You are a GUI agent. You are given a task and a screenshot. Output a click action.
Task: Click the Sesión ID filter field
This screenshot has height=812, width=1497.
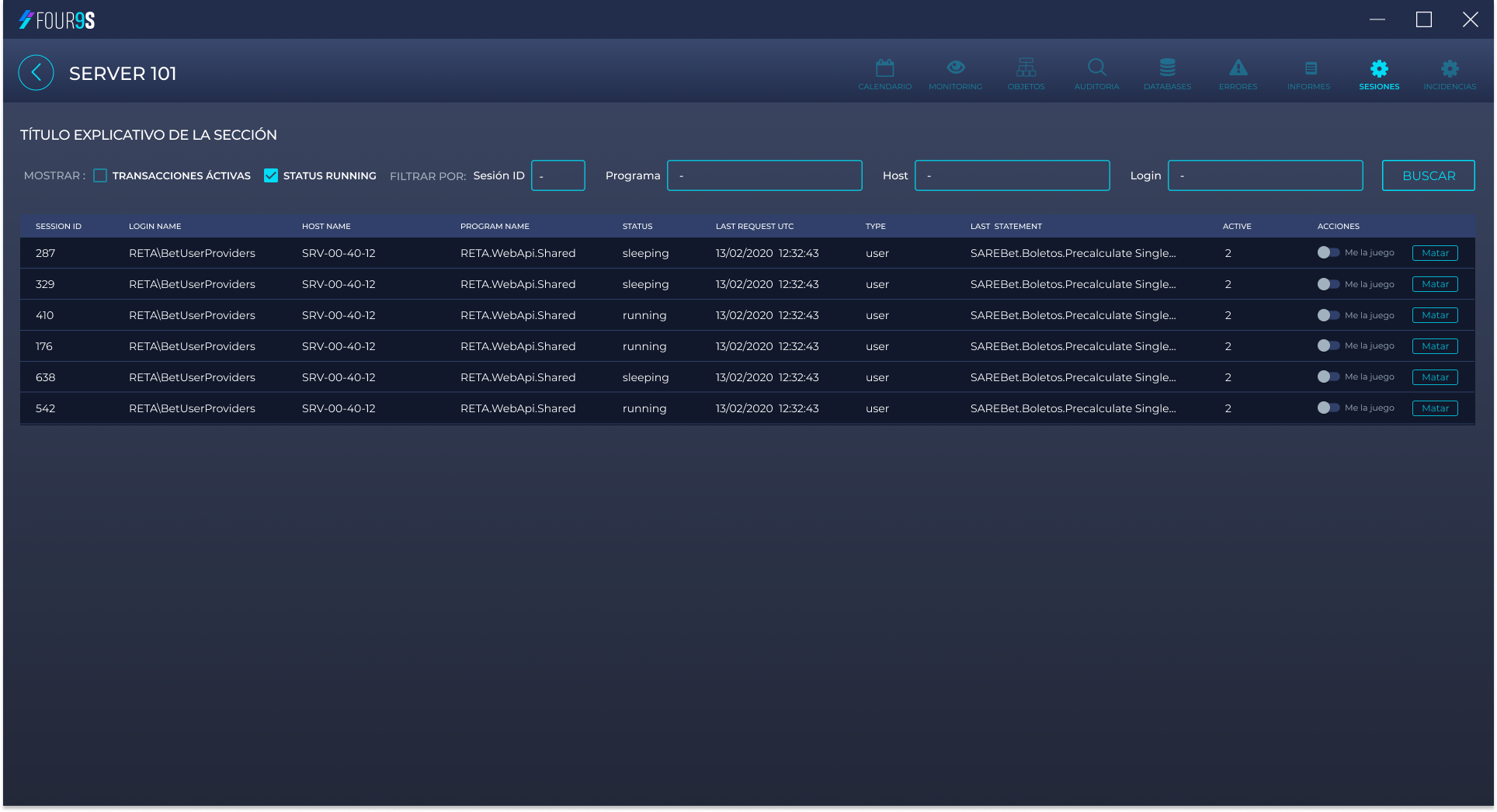point(557,175)
